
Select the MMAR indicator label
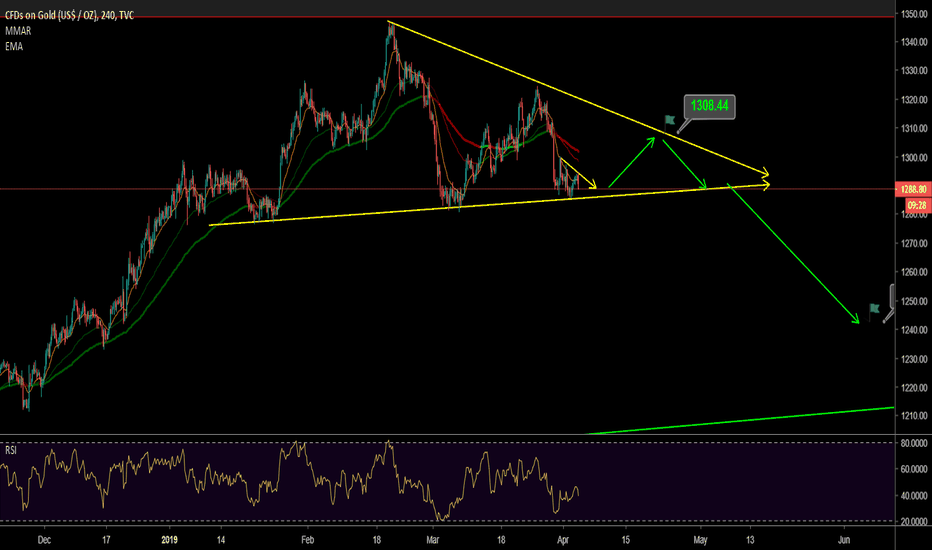[18, 31]
